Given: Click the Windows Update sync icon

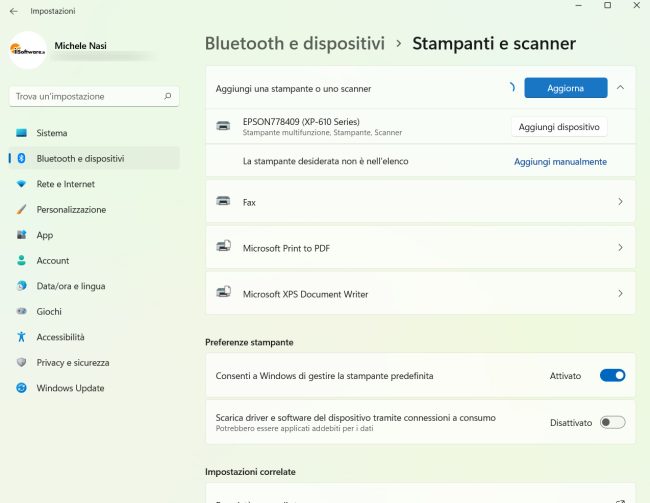Looking at the screenshot, I should click(x=21, y=388).
